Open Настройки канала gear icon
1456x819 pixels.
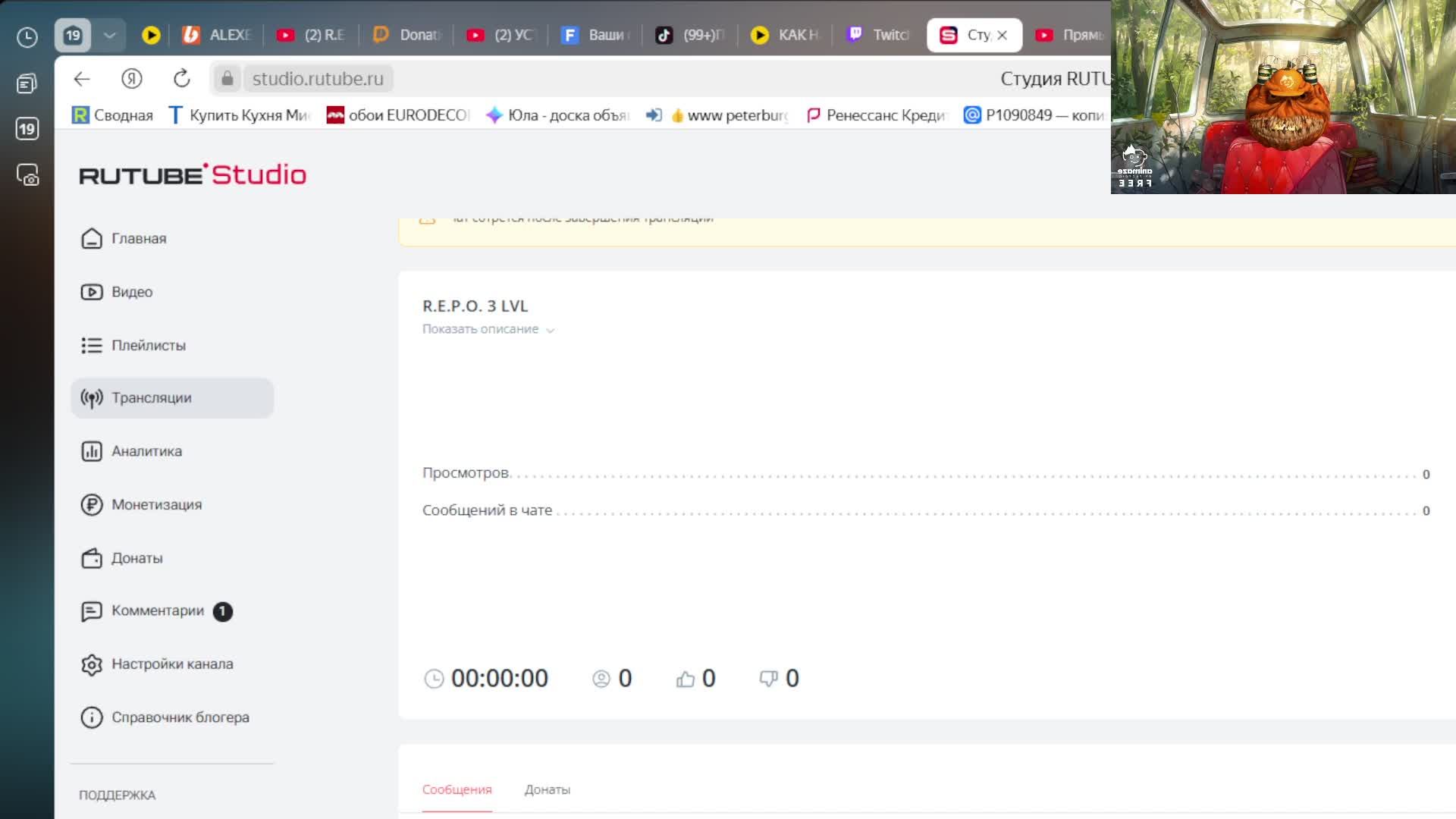[92, 664]
